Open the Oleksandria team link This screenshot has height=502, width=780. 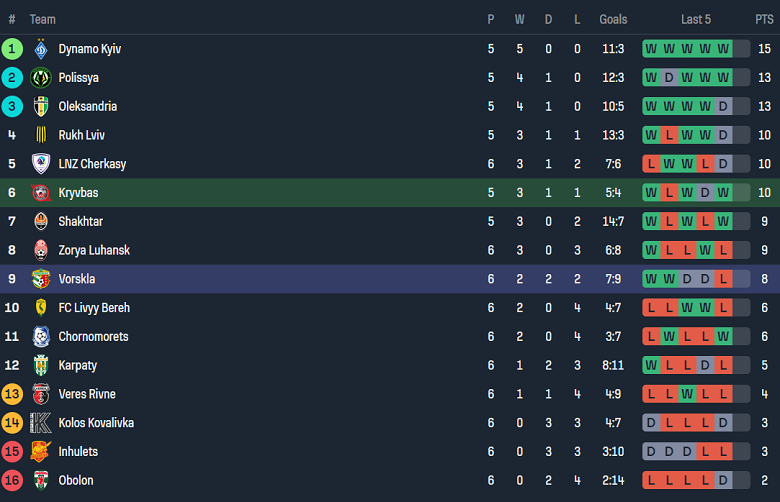(x=87, y=107)
